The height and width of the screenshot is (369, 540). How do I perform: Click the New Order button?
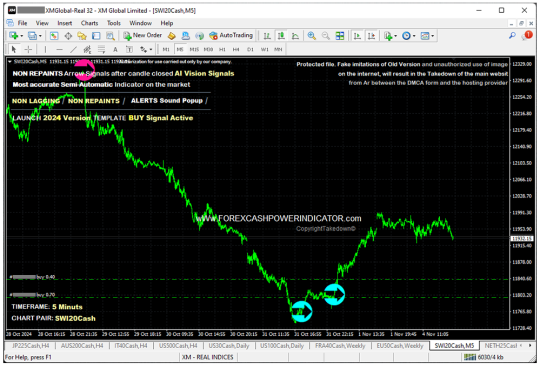point(143,35)
